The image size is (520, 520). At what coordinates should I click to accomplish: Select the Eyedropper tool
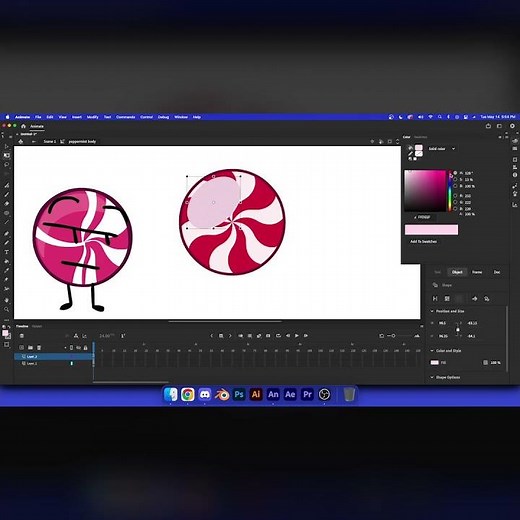(x=7, y=270)
